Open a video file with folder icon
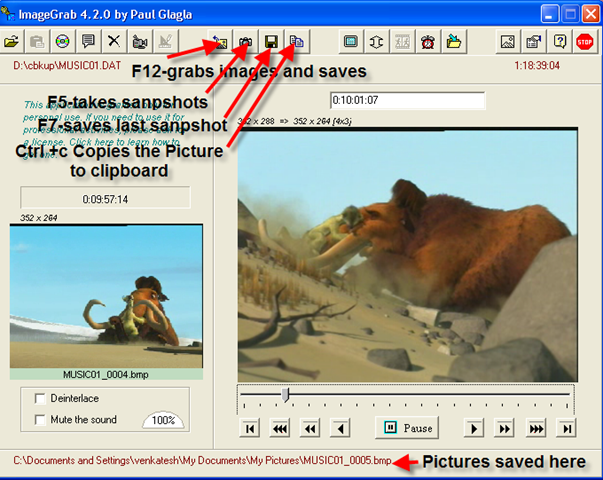Viewport: 603px width, 480px height. coord(12,41)
